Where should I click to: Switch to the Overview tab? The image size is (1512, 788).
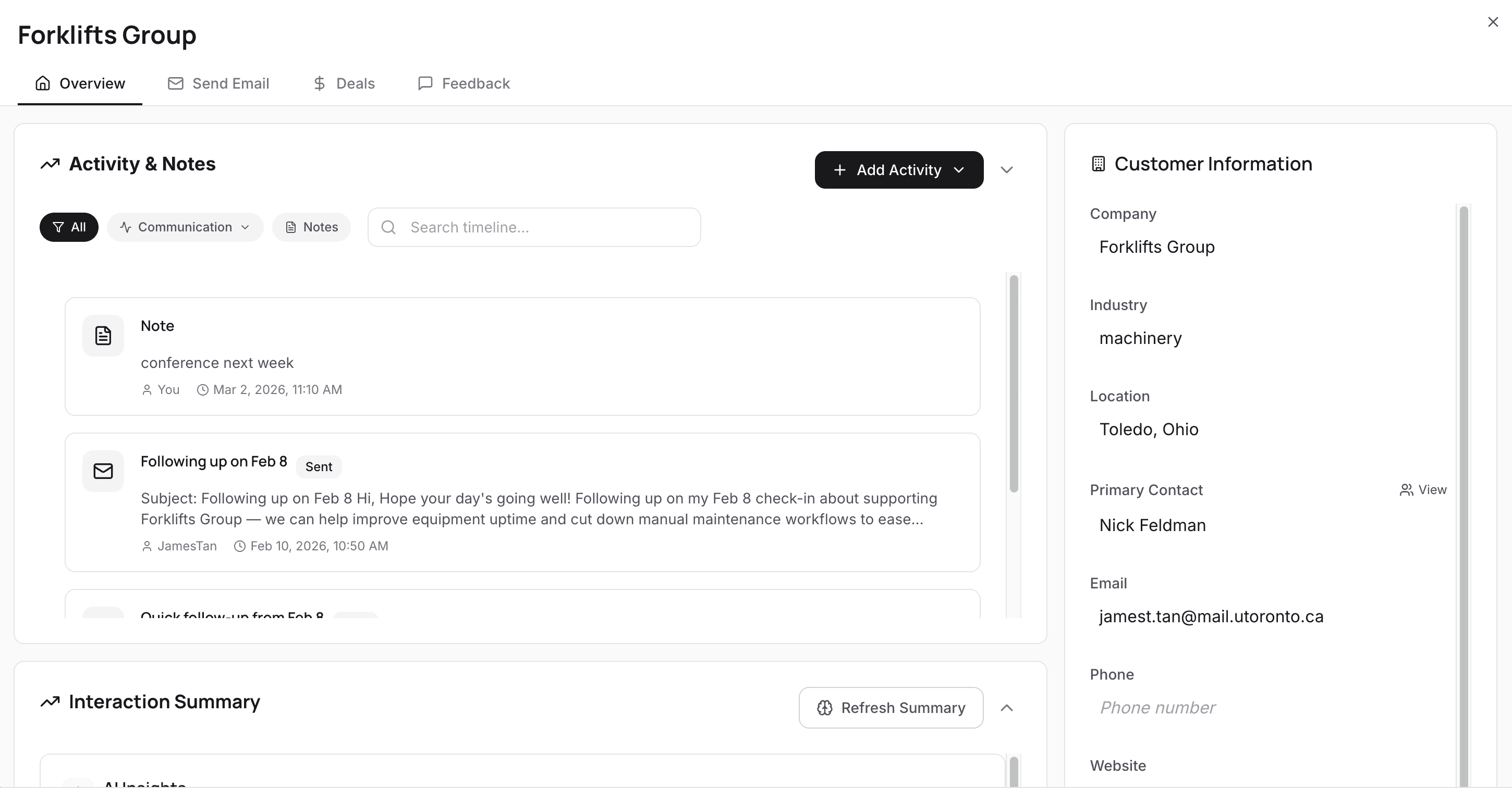(80, 83)
